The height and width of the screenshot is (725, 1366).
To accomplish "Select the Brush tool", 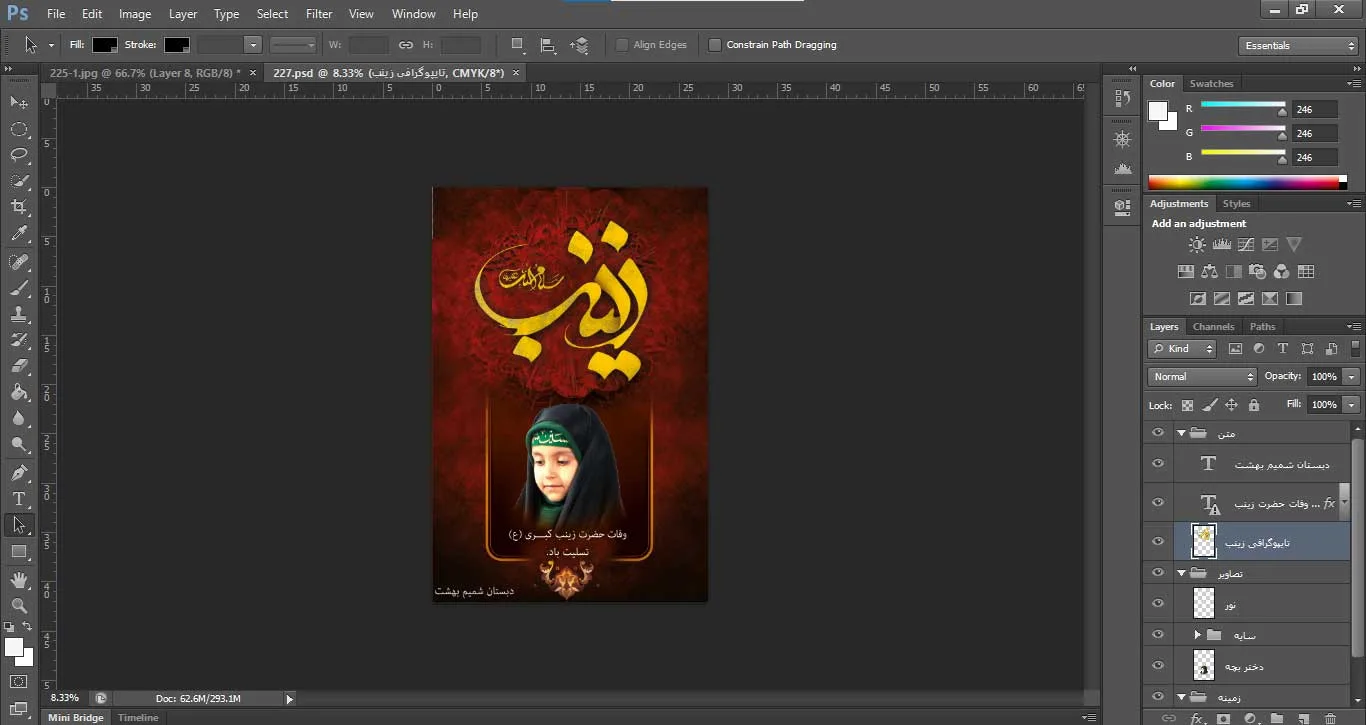I will click(19, 288).
